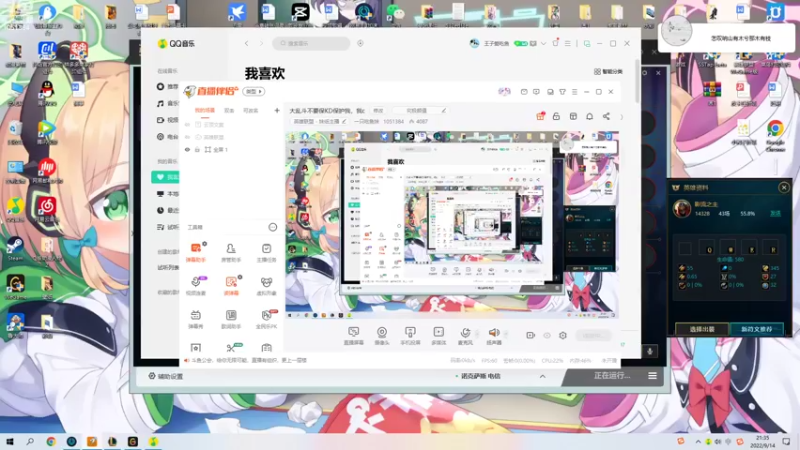Screen dimensions: 800x450
Task: Expand the chevron right of the share icon
Action: point(621,117)
